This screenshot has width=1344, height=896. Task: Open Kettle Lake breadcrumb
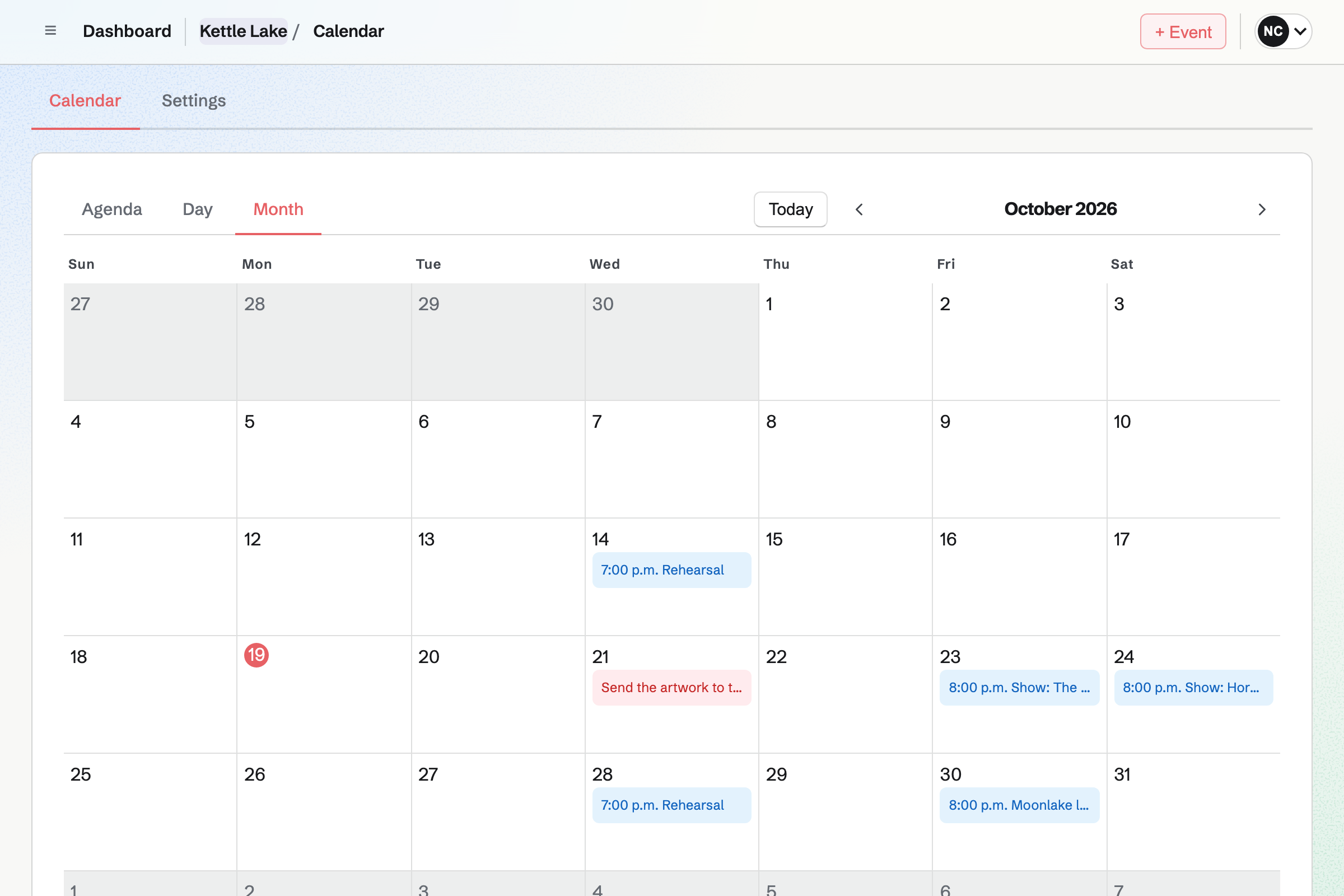tap(244, 31)
